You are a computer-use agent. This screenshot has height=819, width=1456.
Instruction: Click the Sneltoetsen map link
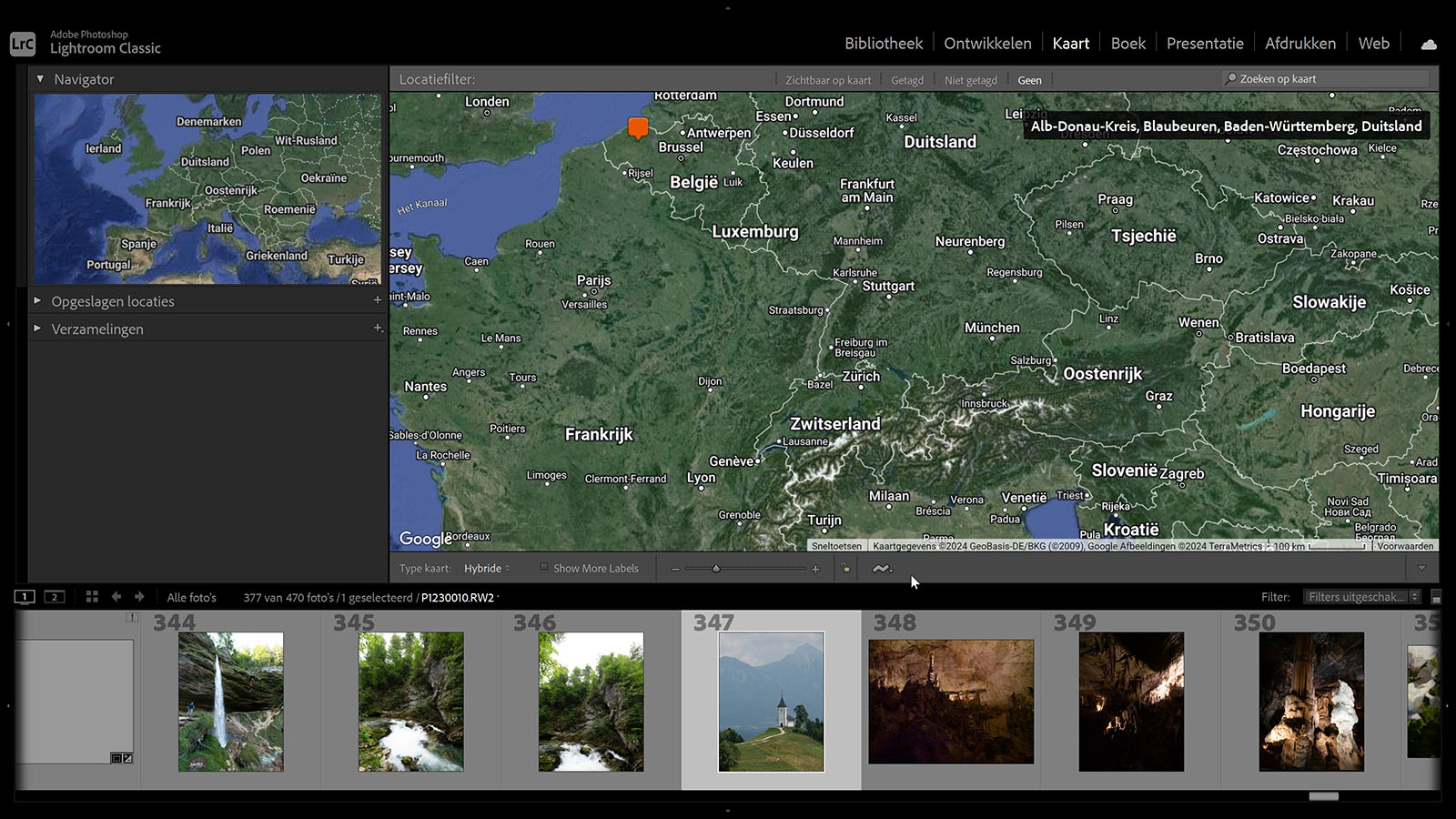(836, 546)
